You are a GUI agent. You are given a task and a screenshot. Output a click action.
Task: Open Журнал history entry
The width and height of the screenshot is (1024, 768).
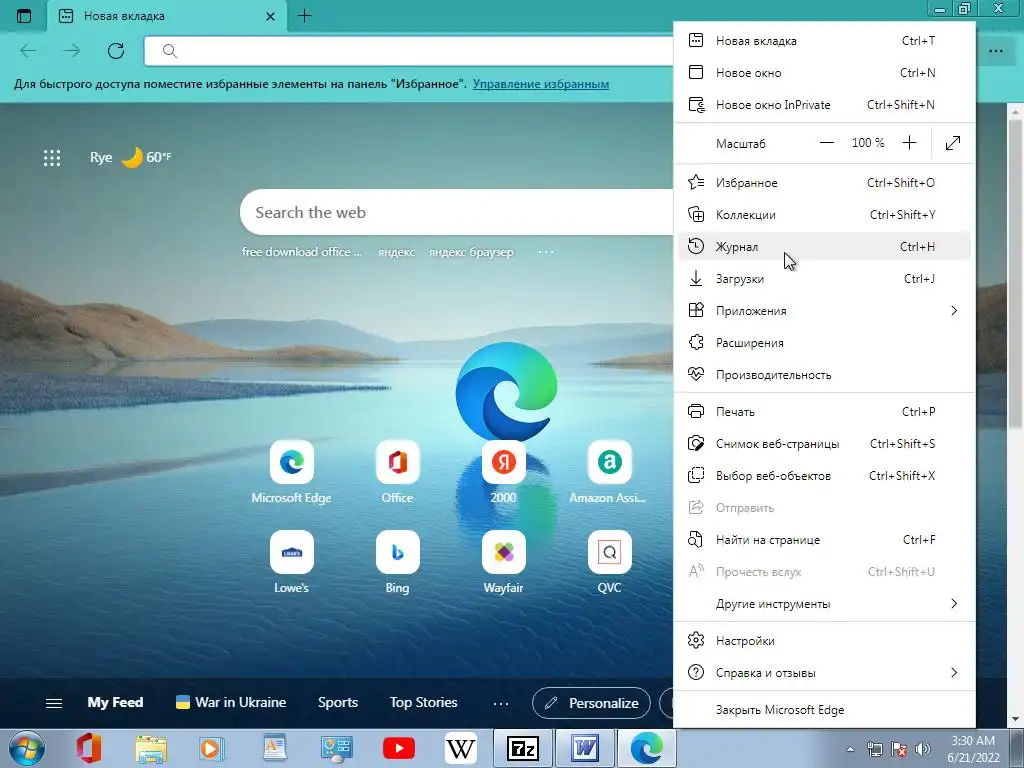coord(824,247)
